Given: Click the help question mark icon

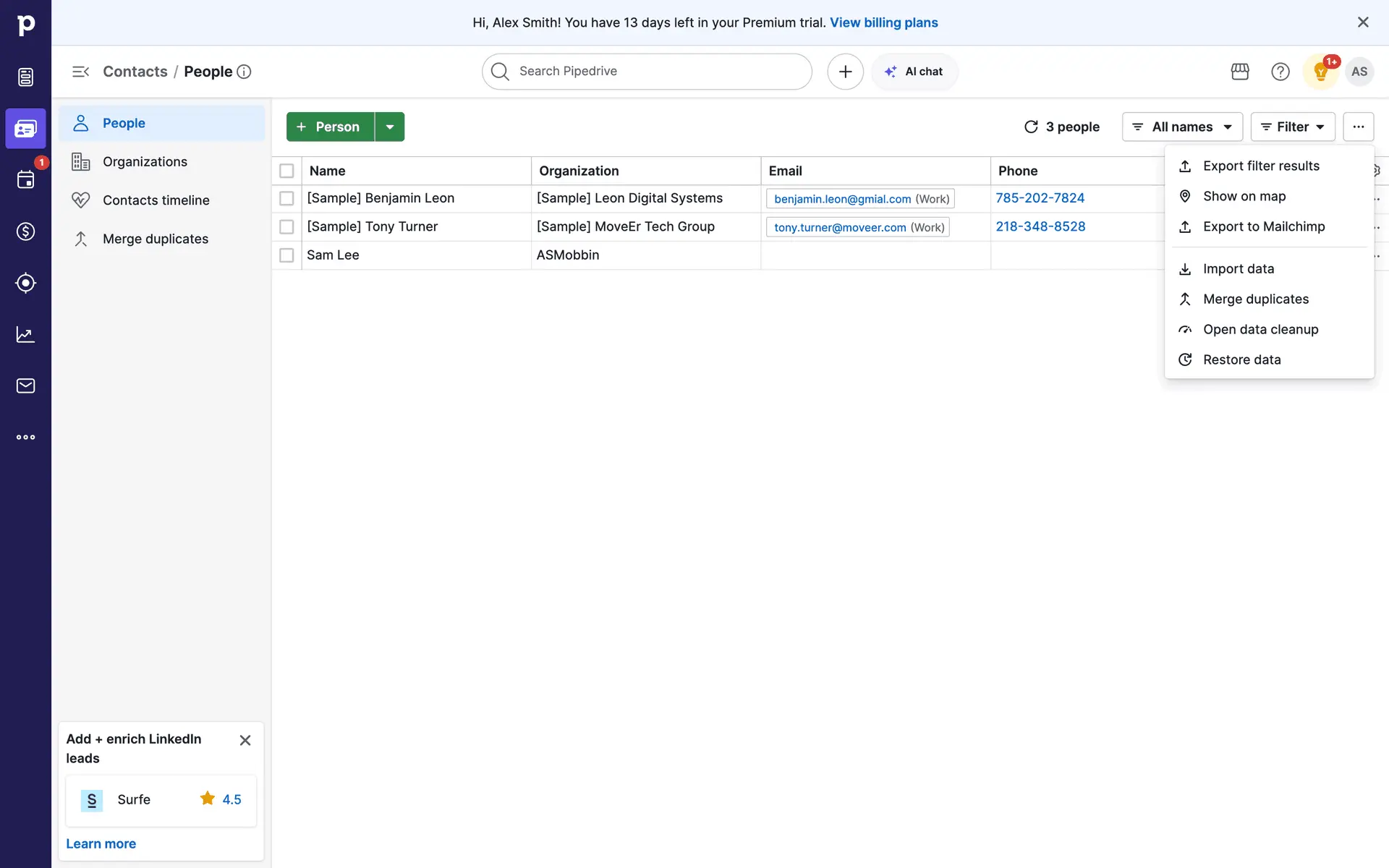Looking at the screenshot, I should [1280, 72].
